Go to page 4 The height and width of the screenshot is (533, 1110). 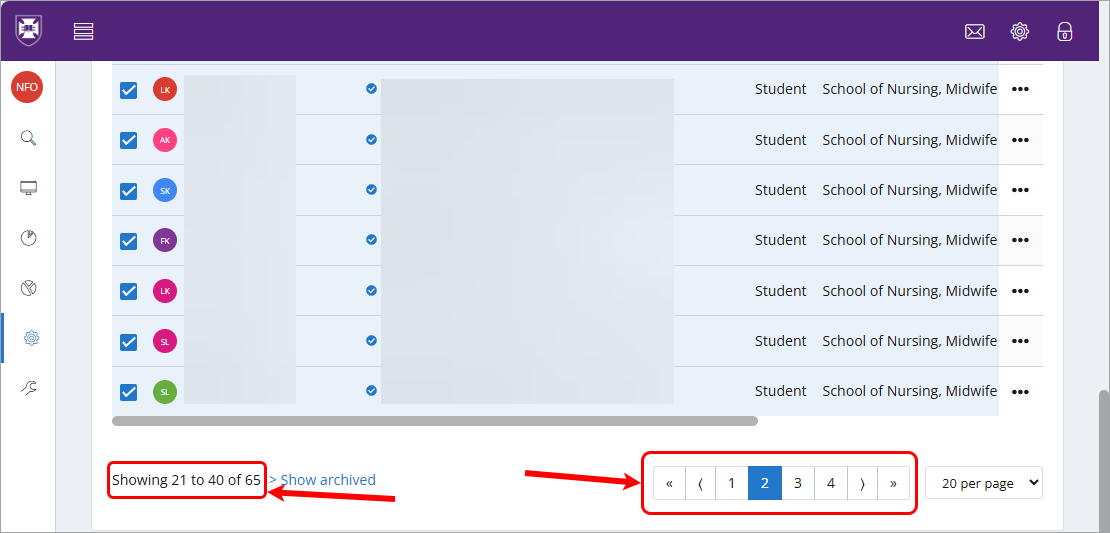[x=831, y=483]
